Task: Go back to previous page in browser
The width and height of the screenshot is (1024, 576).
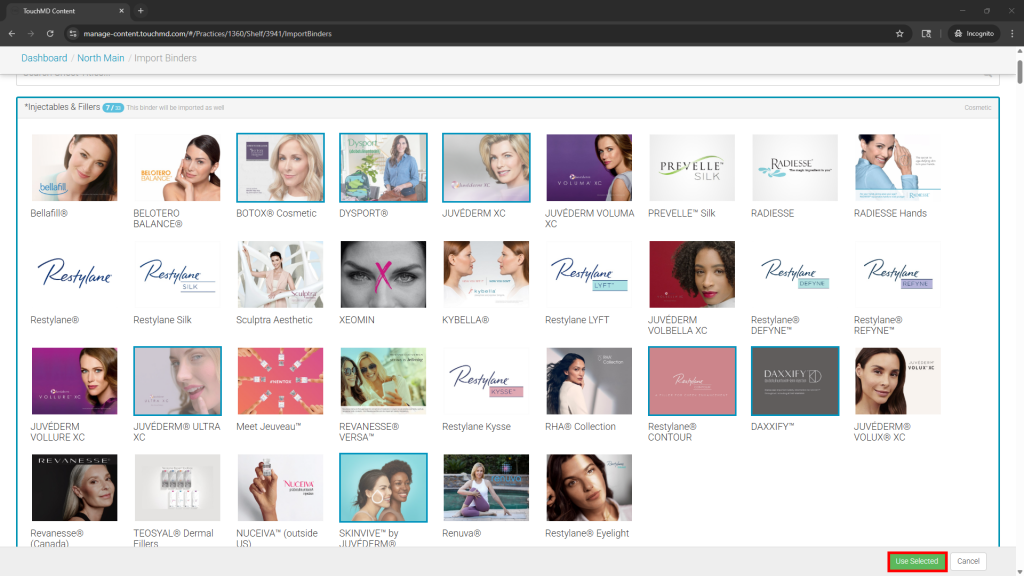Action: [12, 33]
